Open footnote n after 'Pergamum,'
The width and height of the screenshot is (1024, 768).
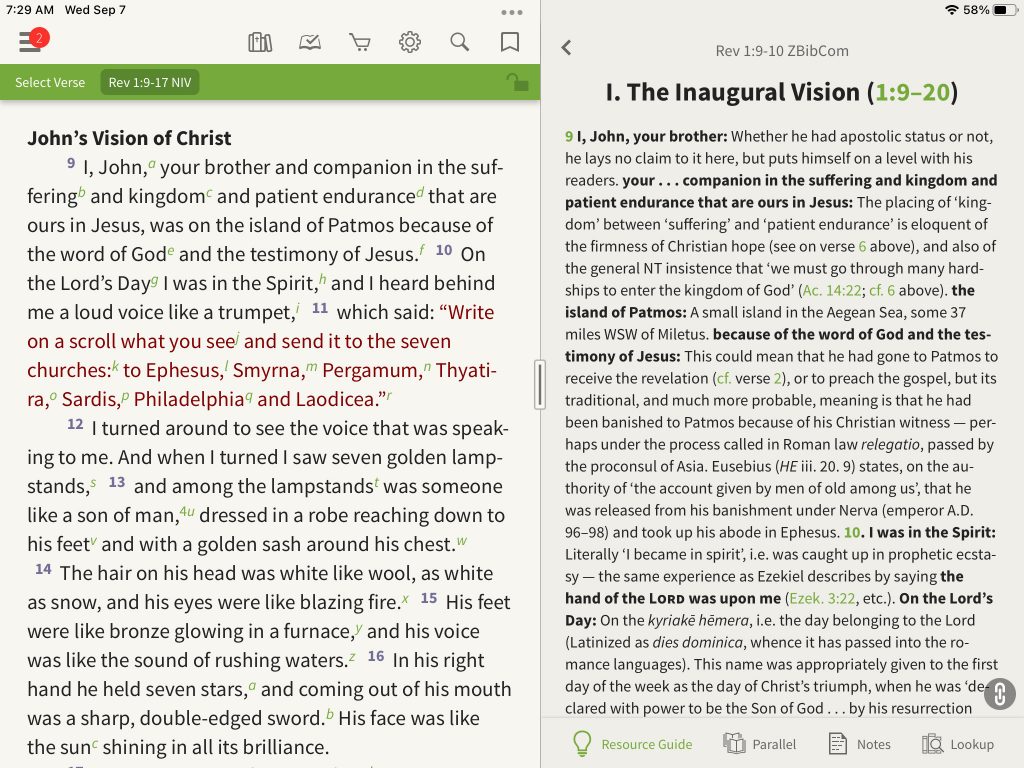click(427, 366)
